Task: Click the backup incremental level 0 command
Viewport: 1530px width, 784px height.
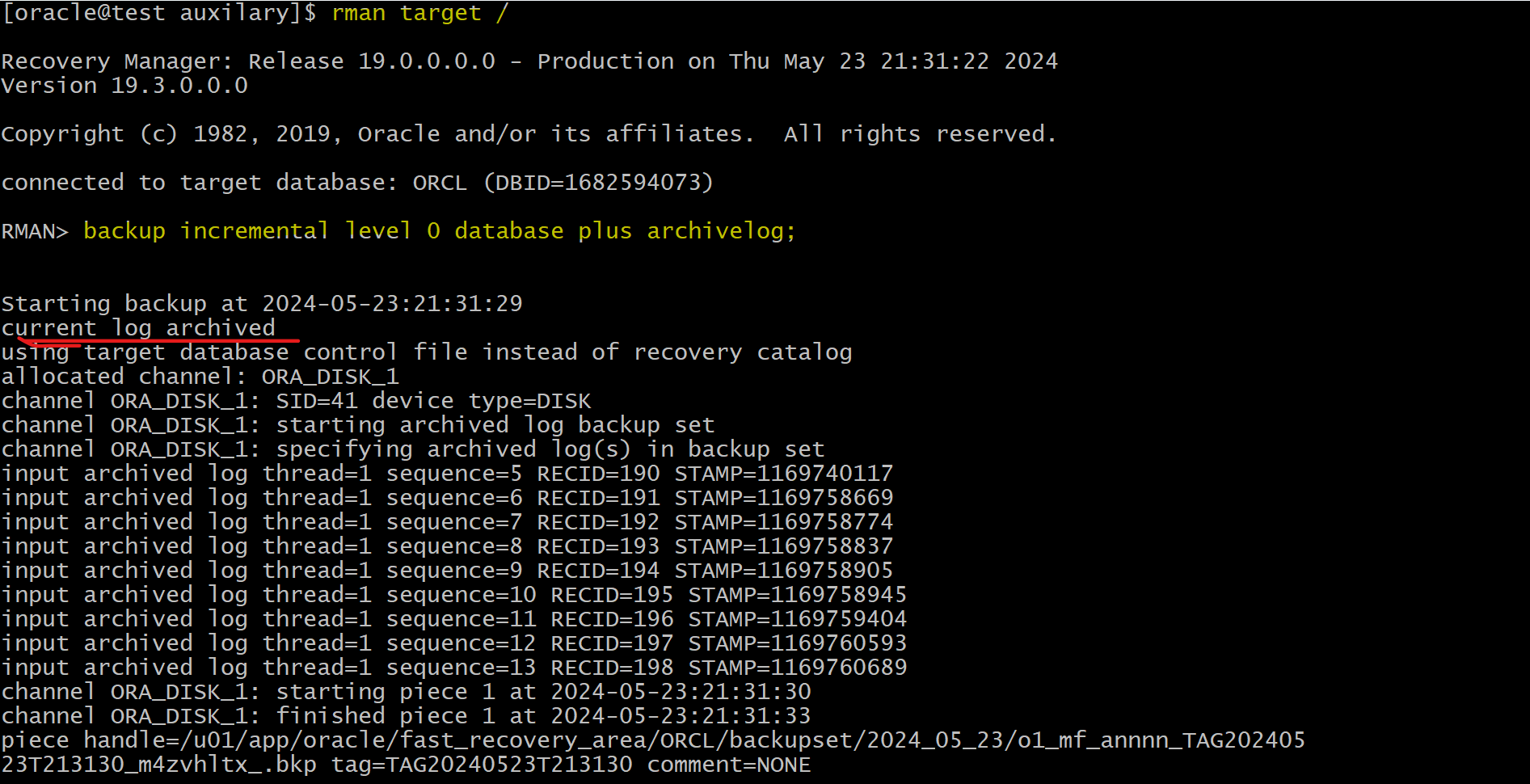Action: tap(440, 232)
